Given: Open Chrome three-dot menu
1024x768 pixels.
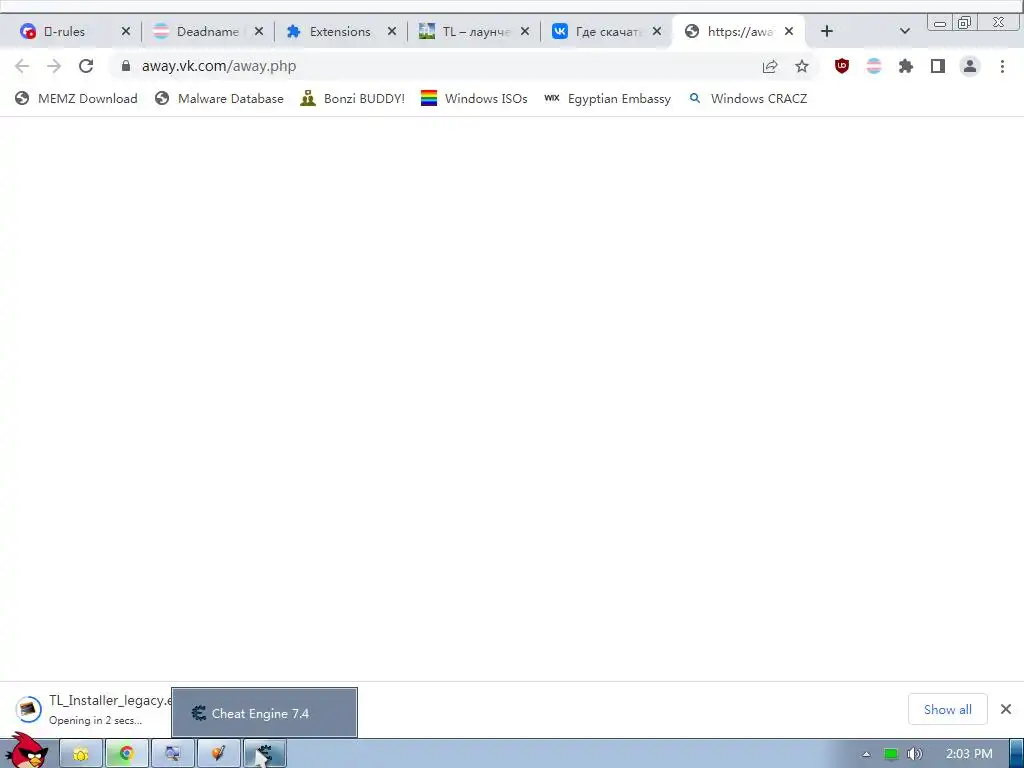Looking at the screenshot, I should click(x=1002, y=66).
